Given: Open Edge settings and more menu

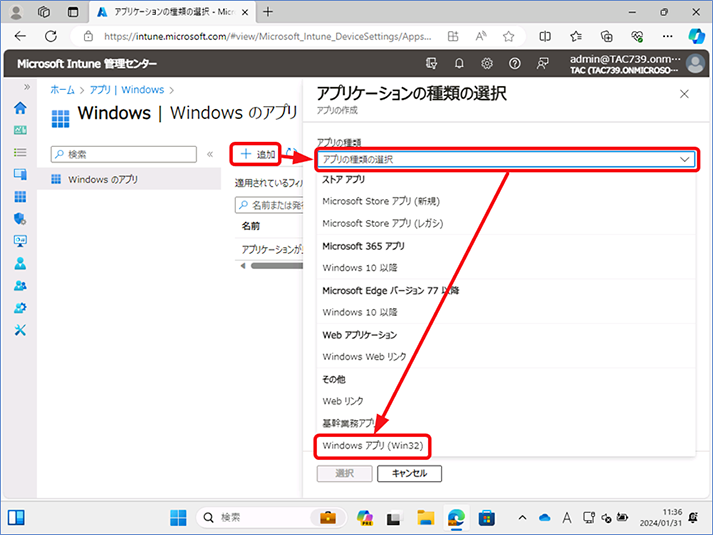Looking at the screenshot, I should pyautogui.click(x=668, y=36).
